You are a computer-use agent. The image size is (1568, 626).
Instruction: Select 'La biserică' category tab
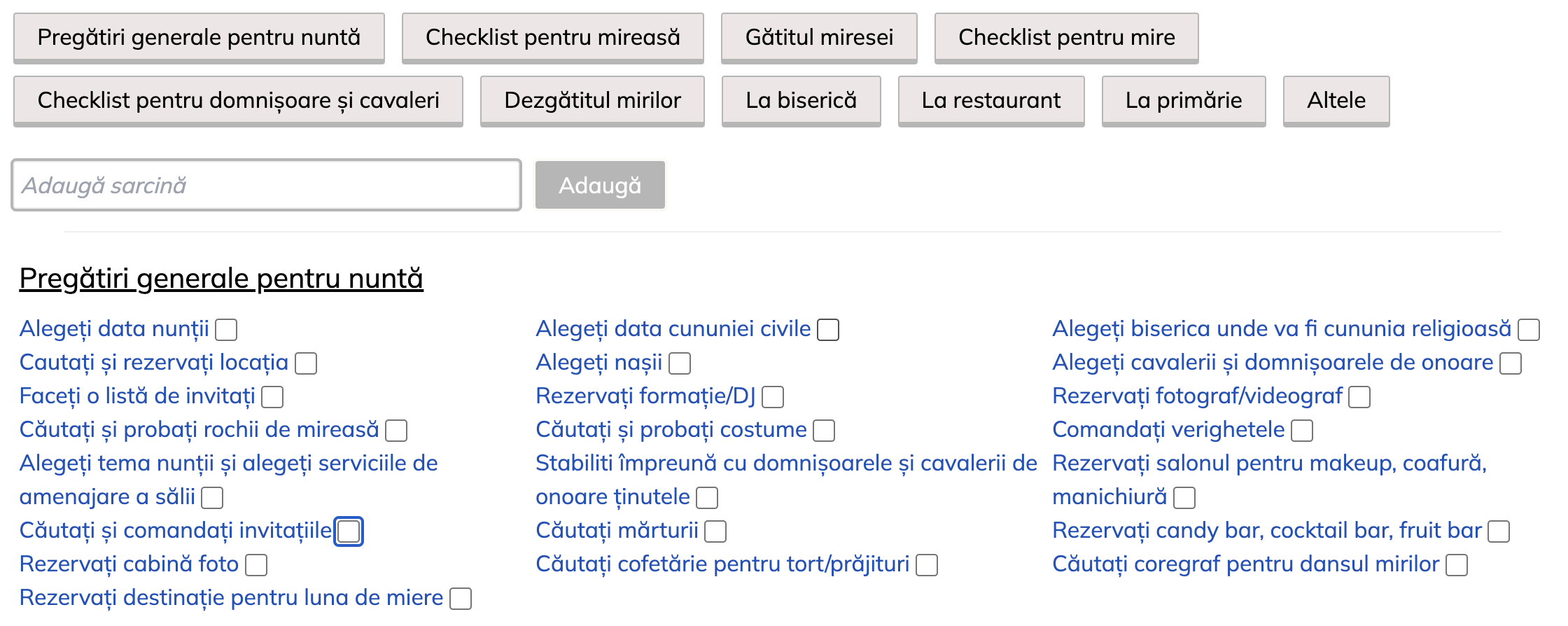801,101
